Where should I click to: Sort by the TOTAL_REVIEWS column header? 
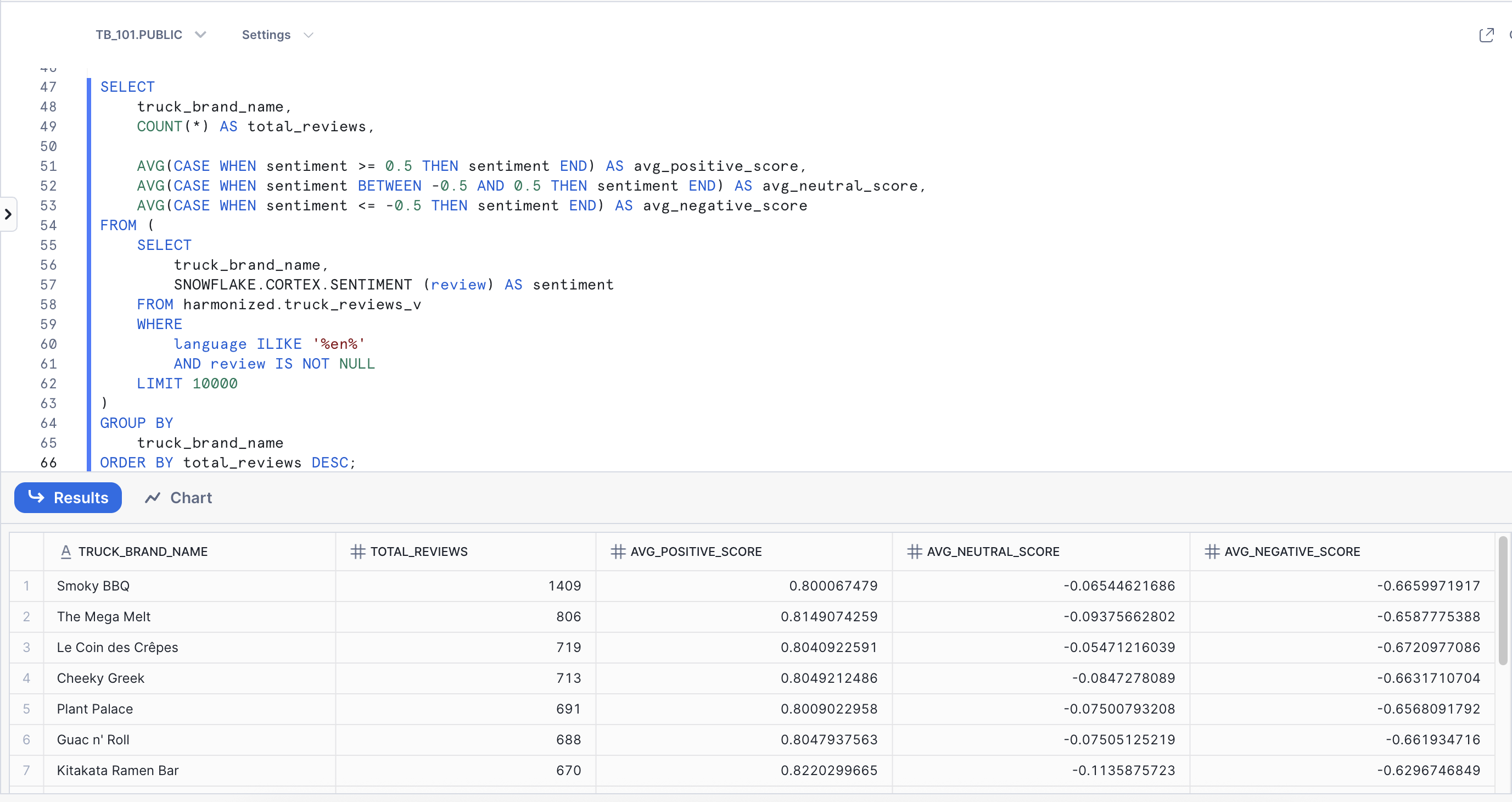tap(418, 552)
